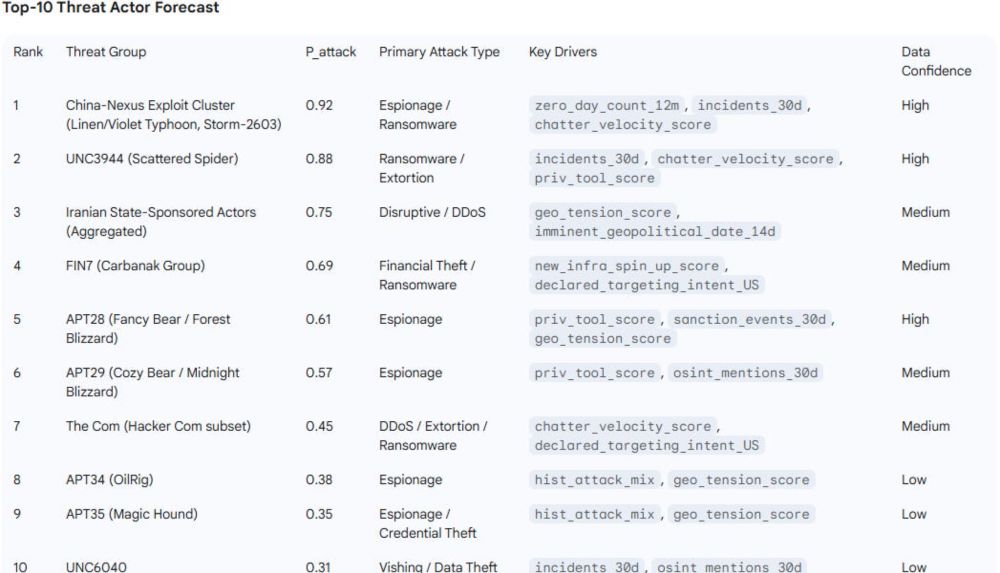Click the 'Threat Group' column header

(x=106, y=52)
